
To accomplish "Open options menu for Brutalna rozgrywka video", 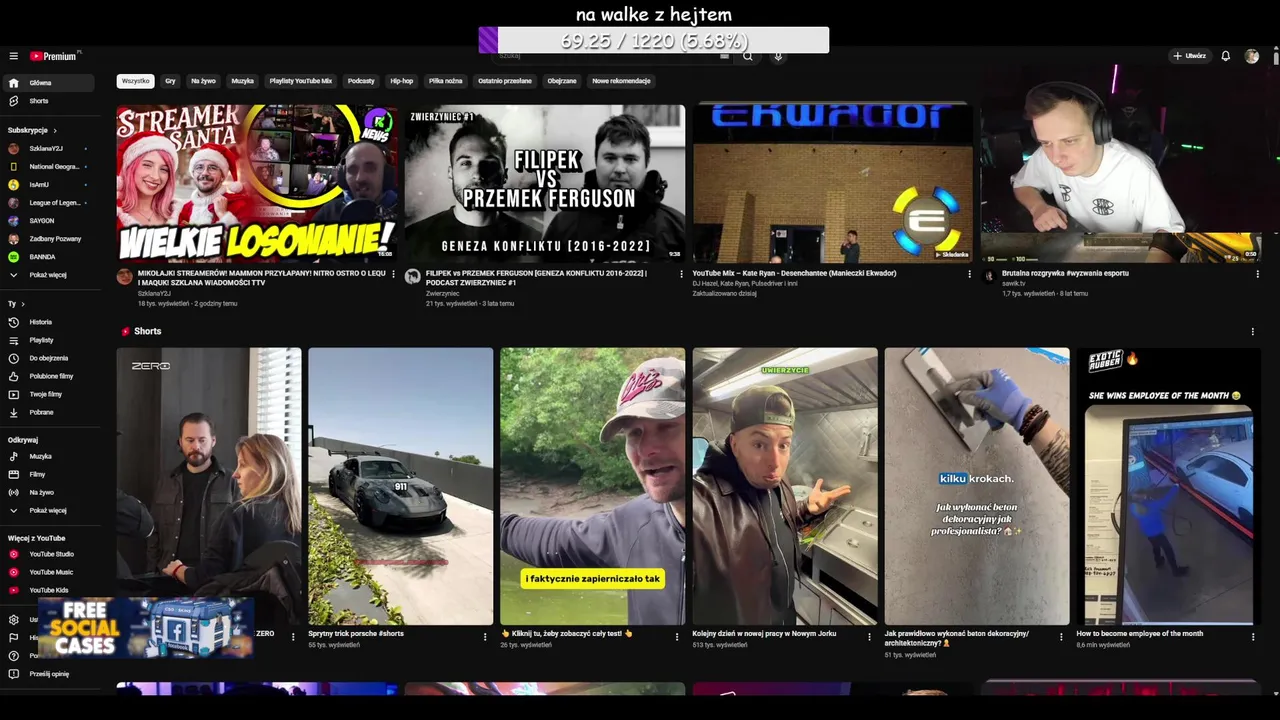I will click(x=1257, y=274).
